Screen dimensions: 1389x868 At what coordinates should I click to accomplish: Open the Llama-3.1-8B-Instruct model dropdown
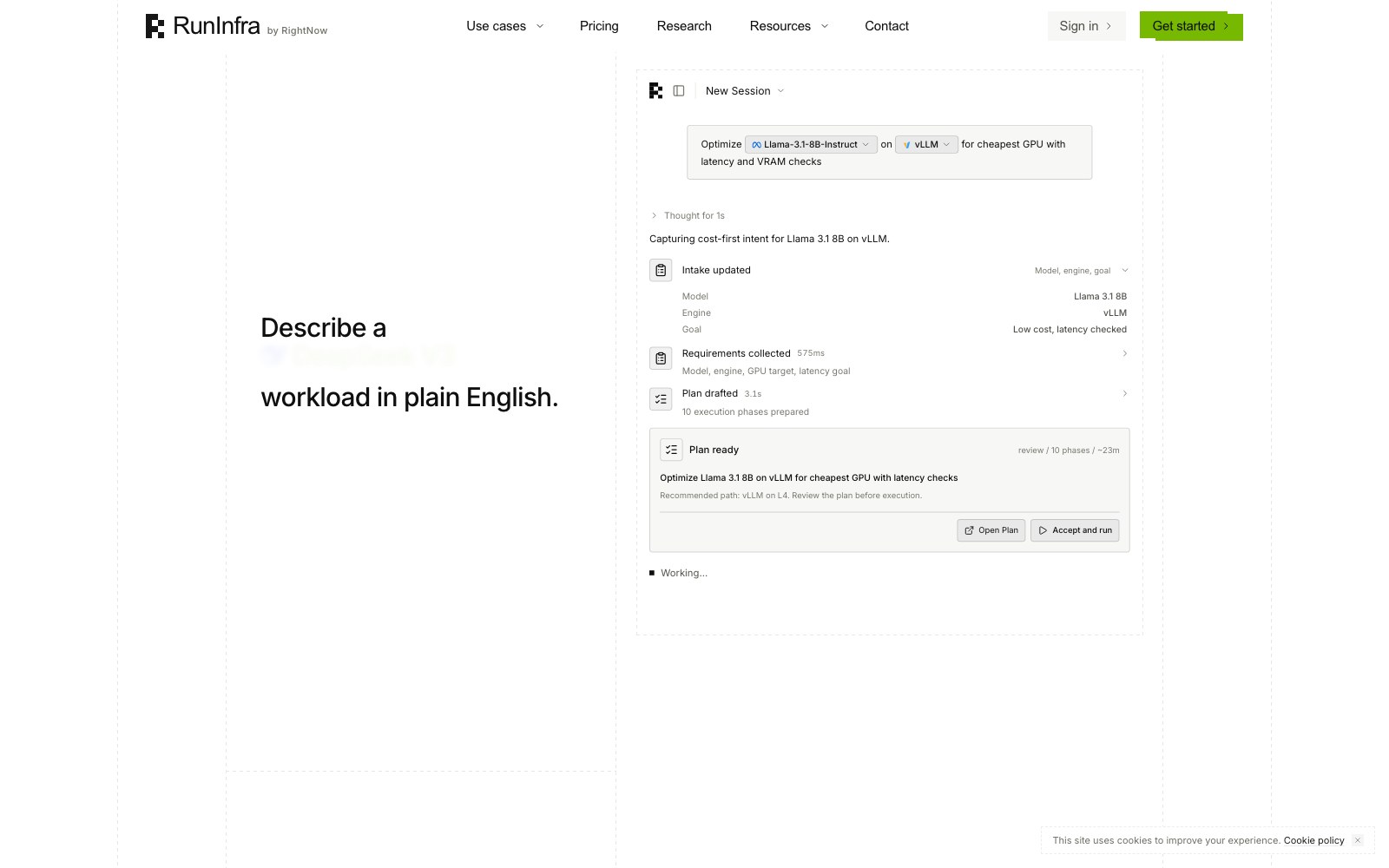click(811, 144)
